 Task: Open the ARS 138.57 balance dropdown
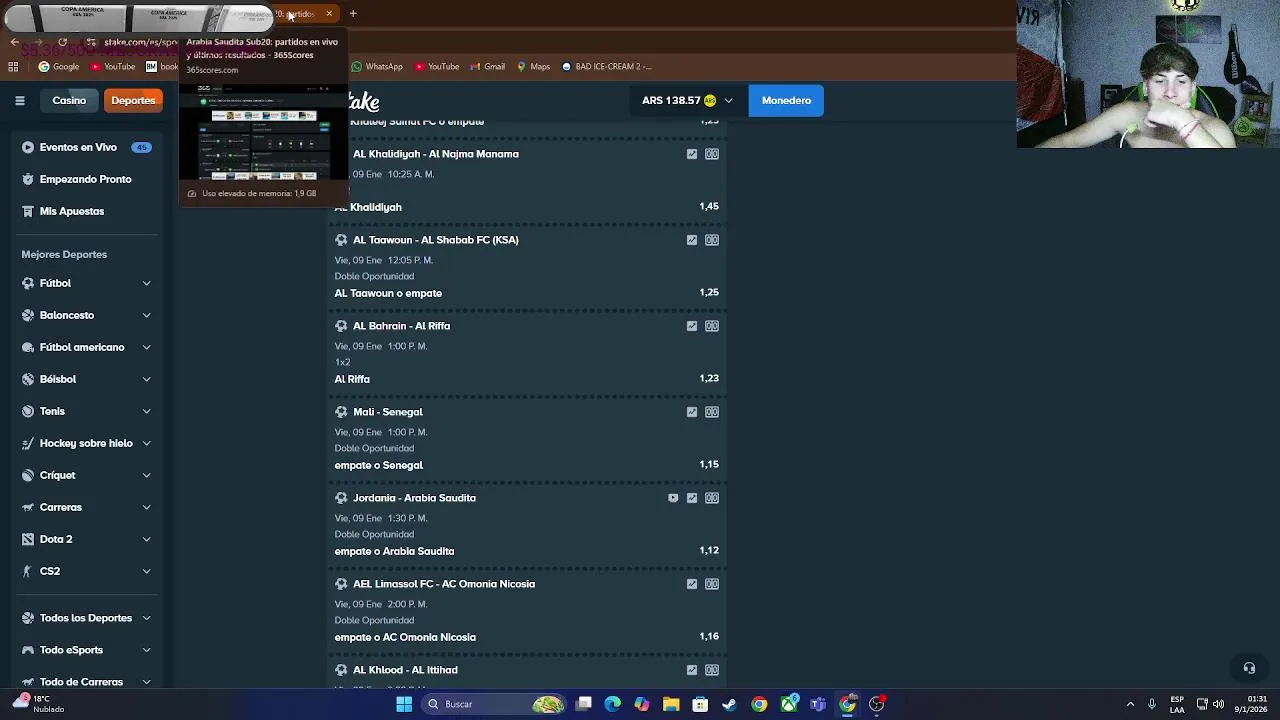coord(687,100)
